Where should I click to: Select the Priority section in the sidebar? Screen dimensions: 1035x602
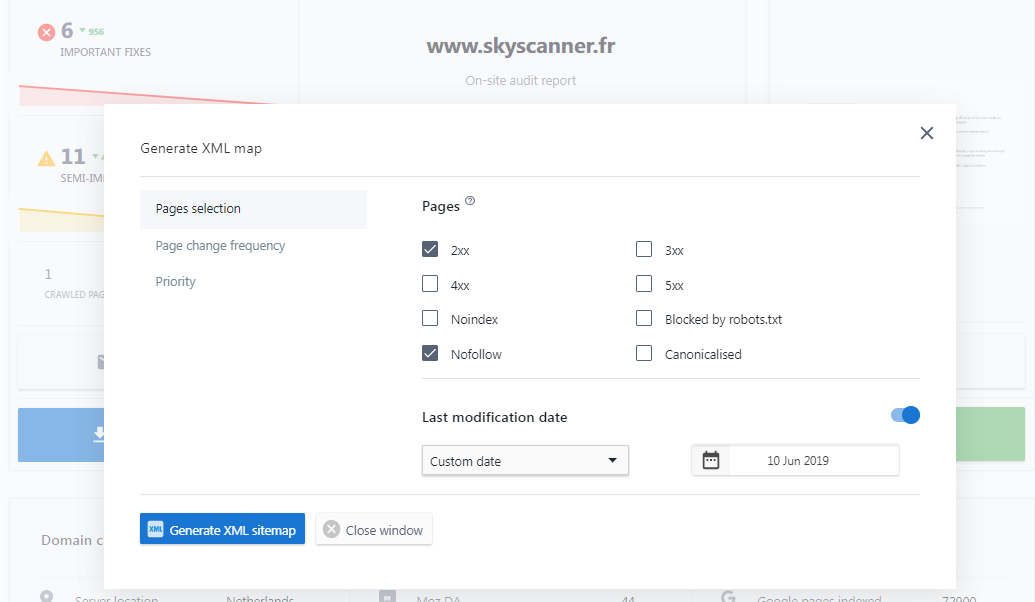175,281
